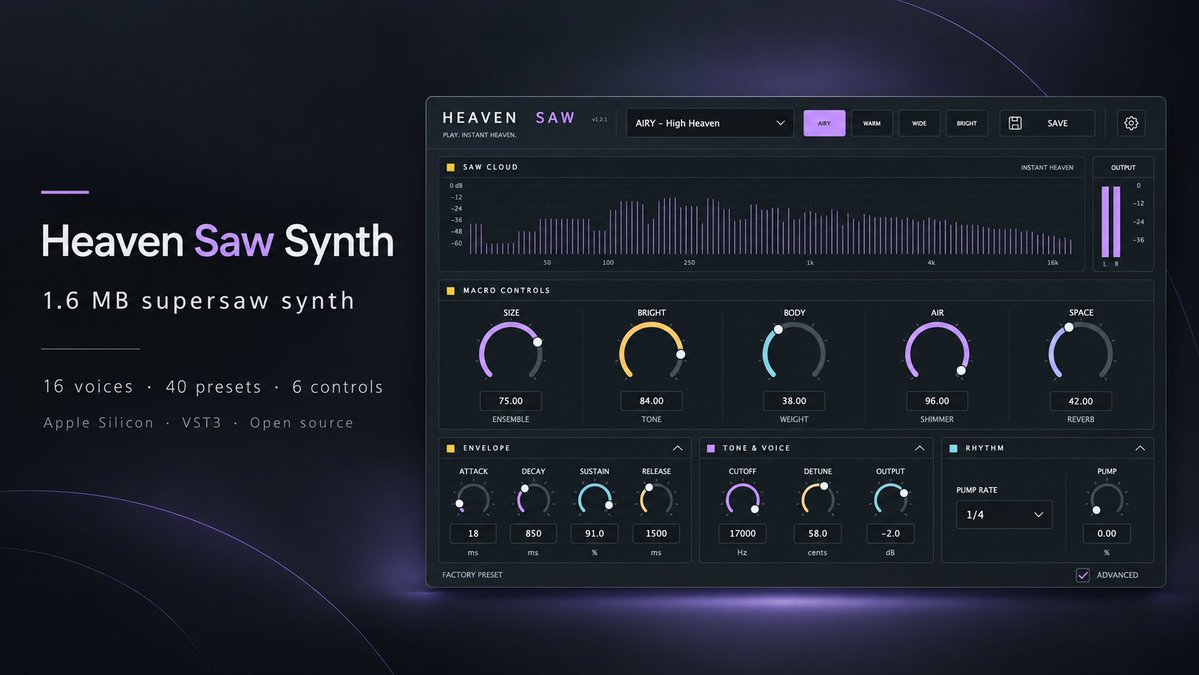The image size is (1199, 675).
Task: Click the Output value field -2.0
Action: coord(890,534)
